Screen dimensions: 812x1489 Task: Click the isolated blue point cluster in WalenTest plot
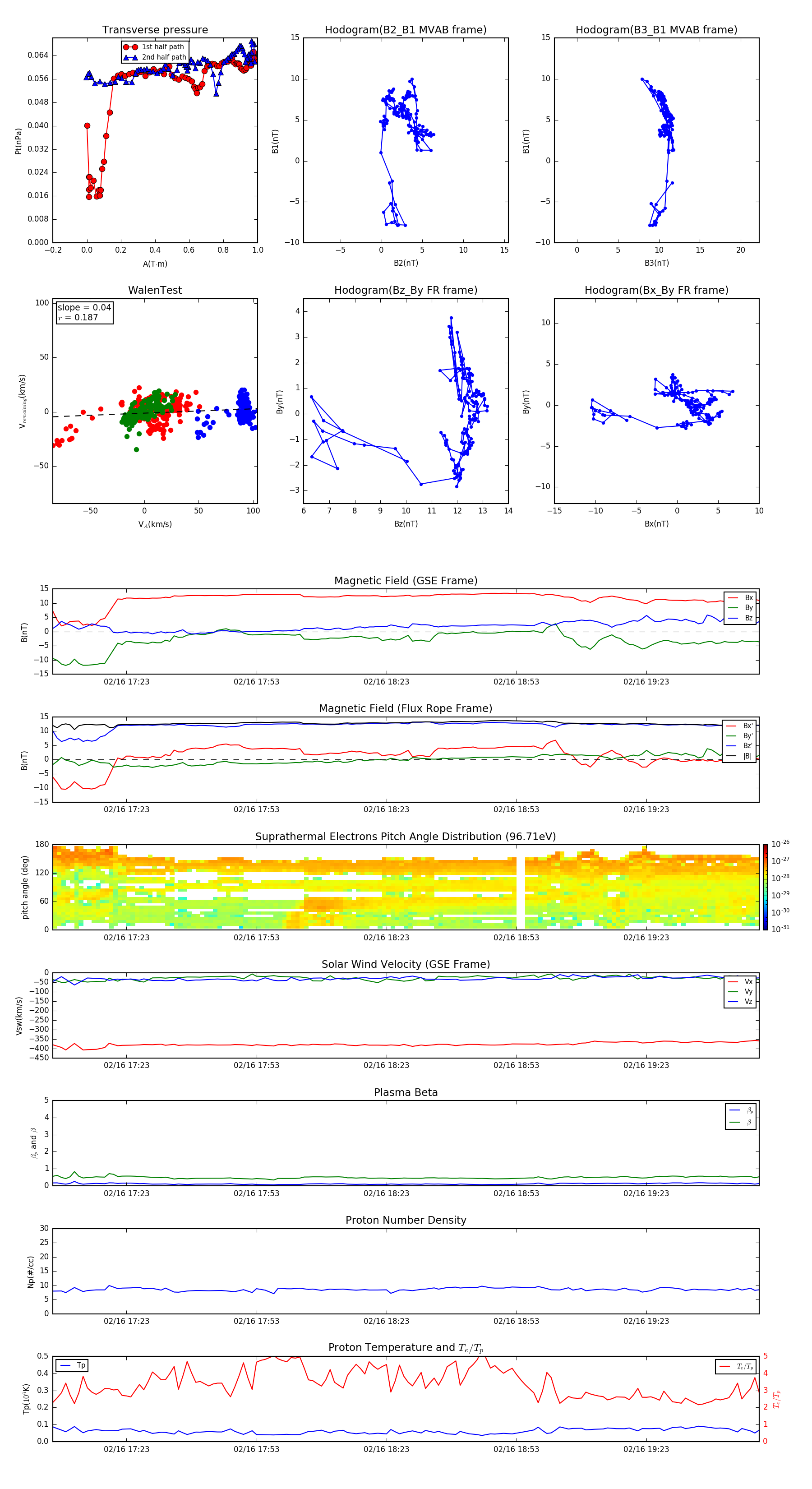(x=245, y=408)
